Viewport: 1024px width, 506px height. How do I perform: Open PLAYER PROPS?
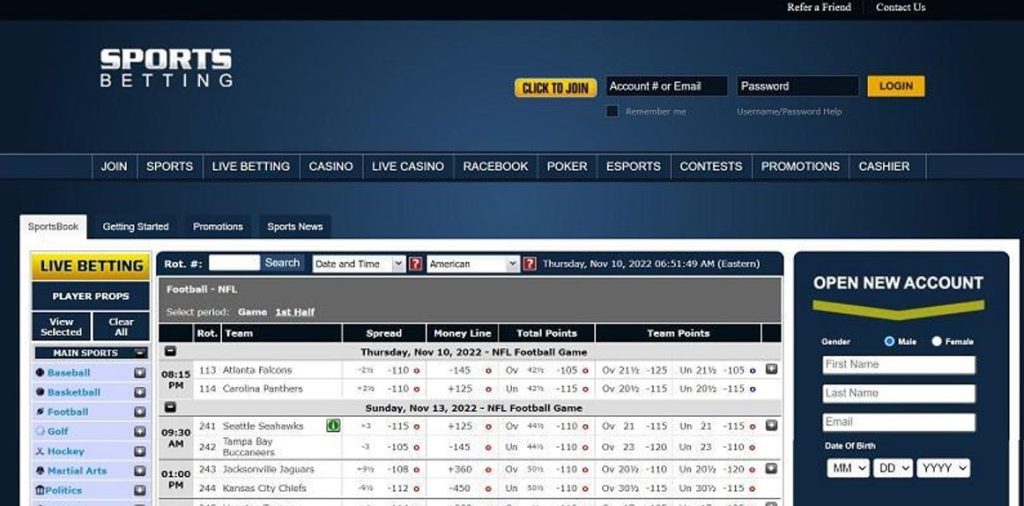click(91, 296)
